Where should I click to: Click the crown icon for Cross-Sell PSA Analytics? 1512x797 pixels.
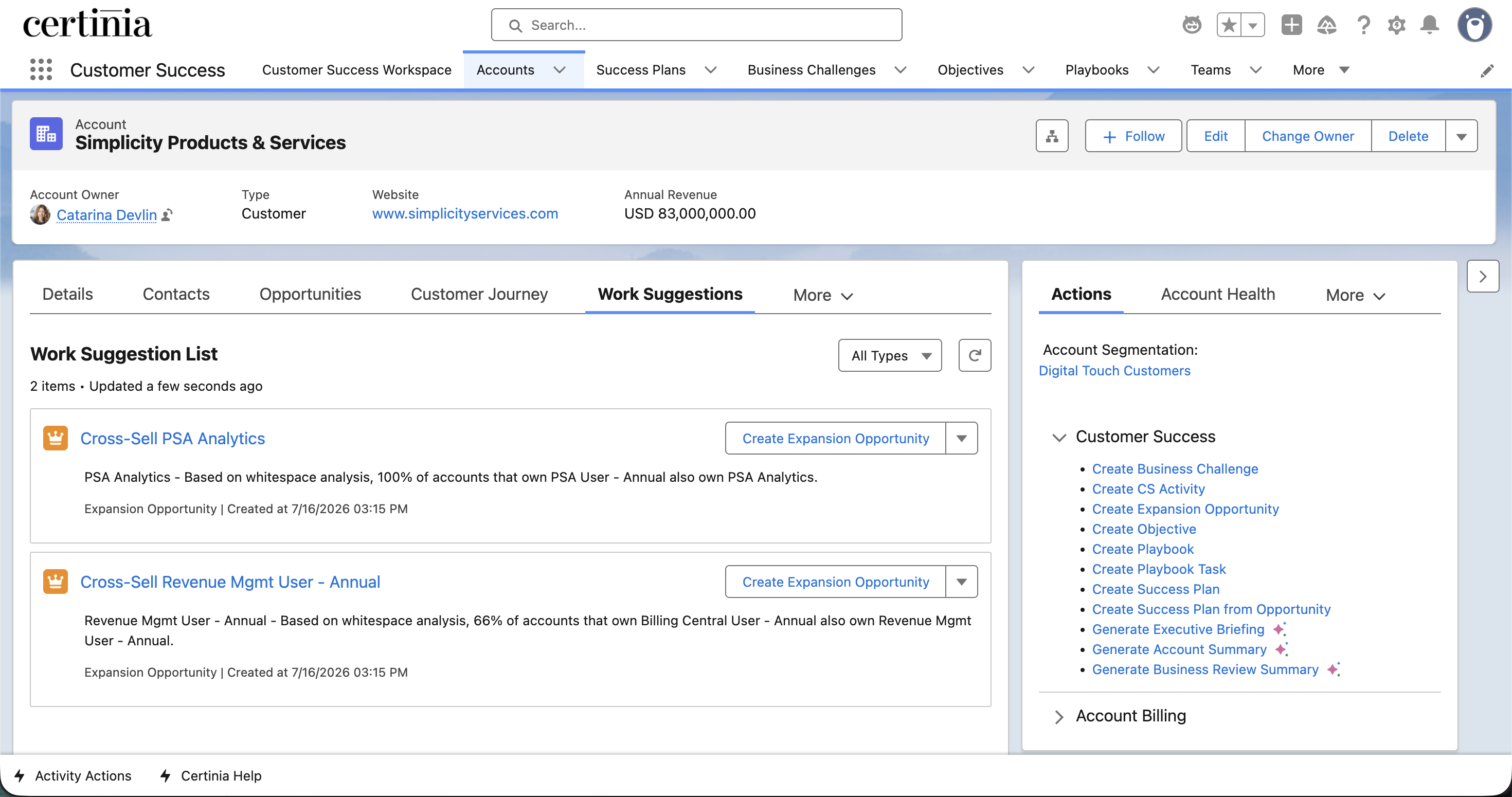[x=55, y=438]
